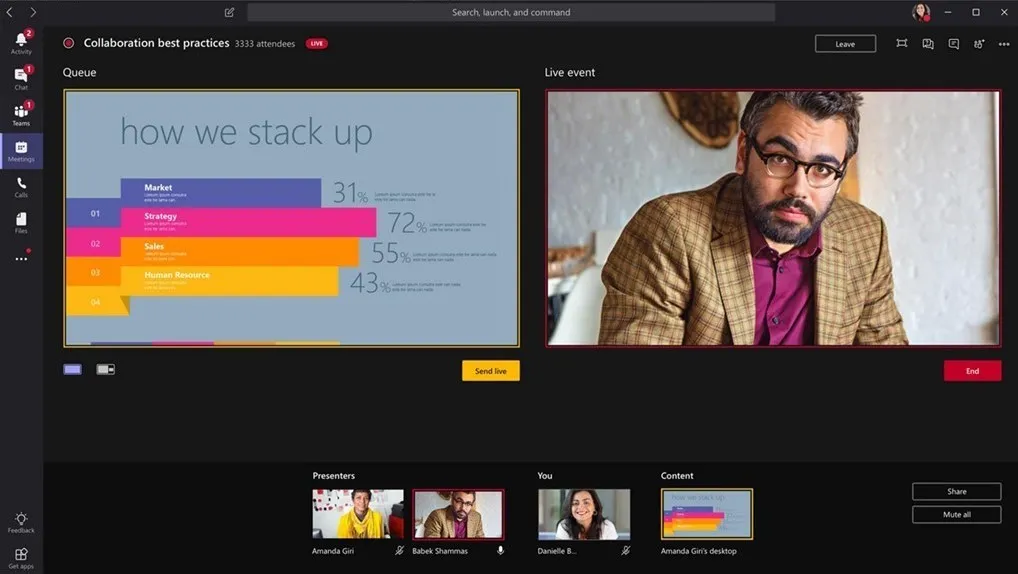
Task: Unmute your own microphone
Action: [625, 551]
